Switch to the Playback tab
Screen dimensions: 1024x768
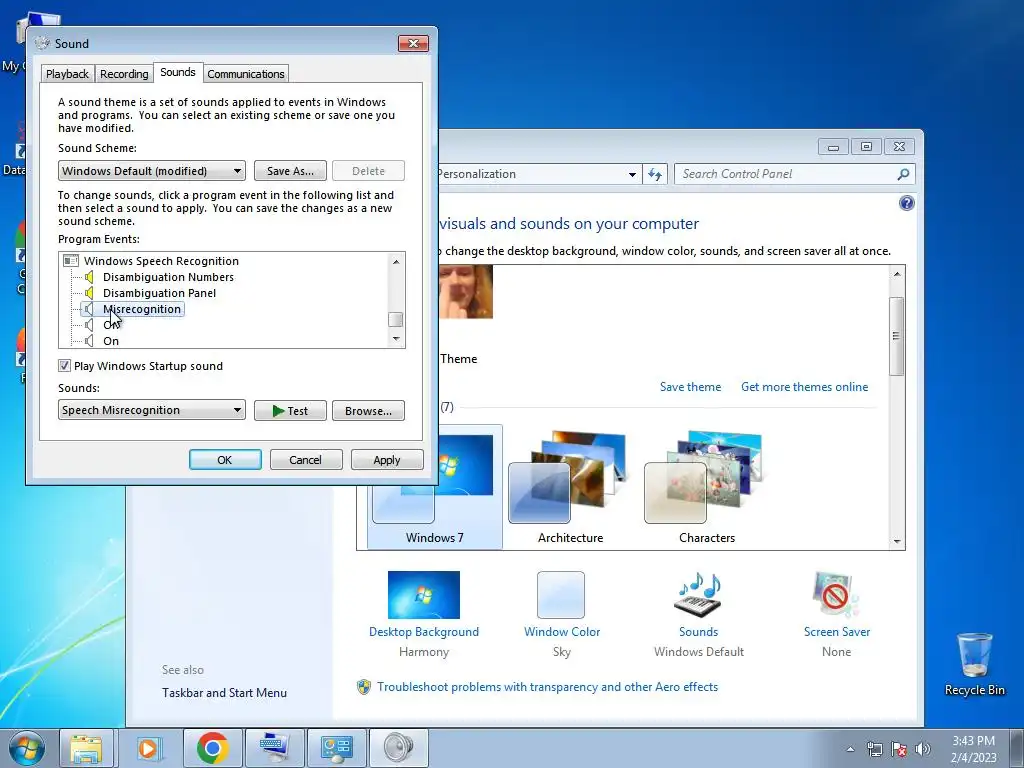(67, 74)
